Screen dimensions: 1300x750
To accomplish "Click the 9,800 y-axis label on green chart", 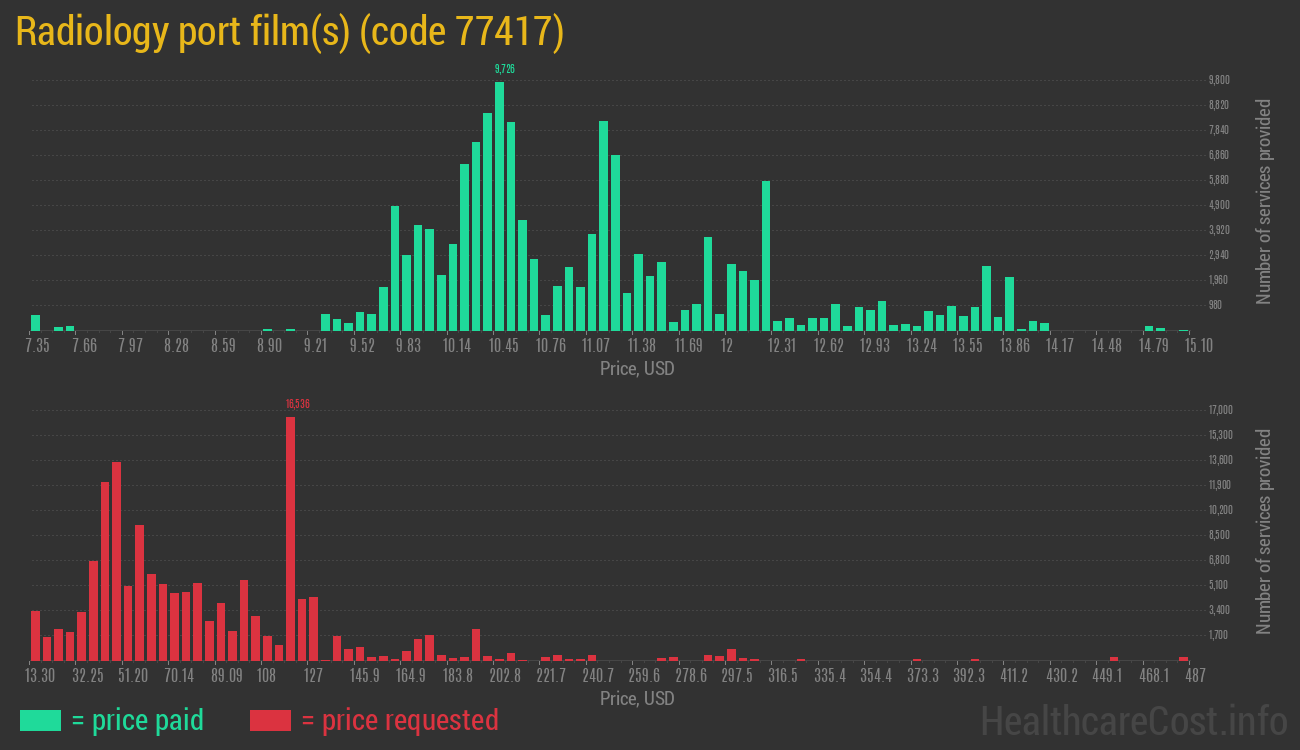I will (x=1218, y=80).
